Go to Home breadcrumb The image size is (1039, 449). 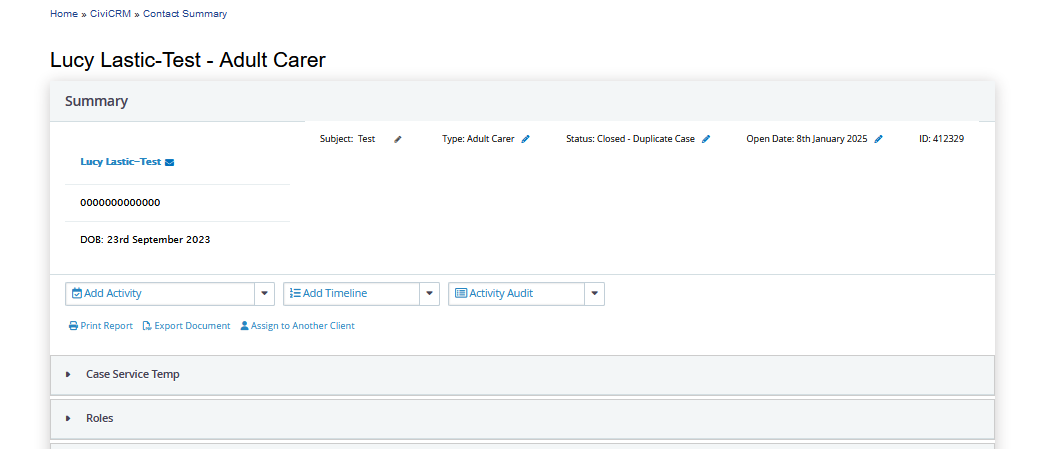pyautogui.click(x=64, y=13)
